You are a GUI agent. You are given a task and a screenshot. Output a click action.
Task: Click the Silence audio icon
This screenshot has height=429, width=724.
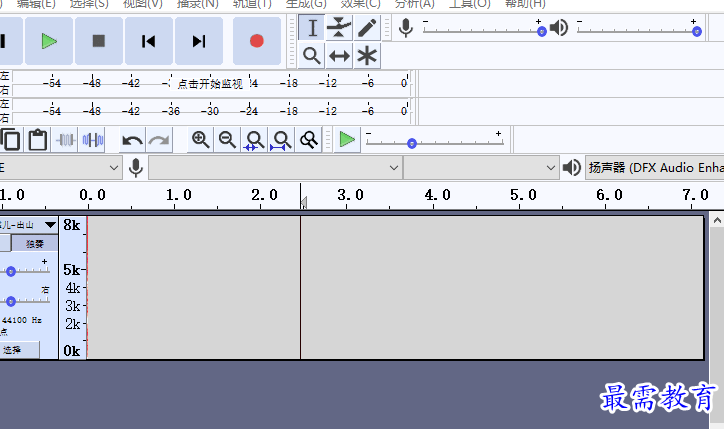point(92,140)
